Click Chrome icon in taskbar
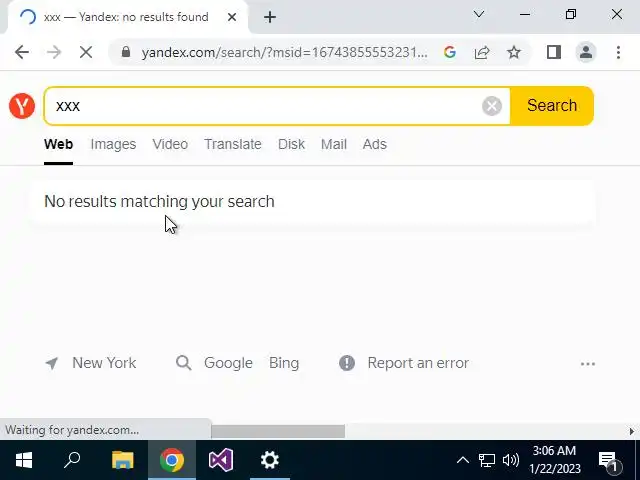 [x=172, y=460]
